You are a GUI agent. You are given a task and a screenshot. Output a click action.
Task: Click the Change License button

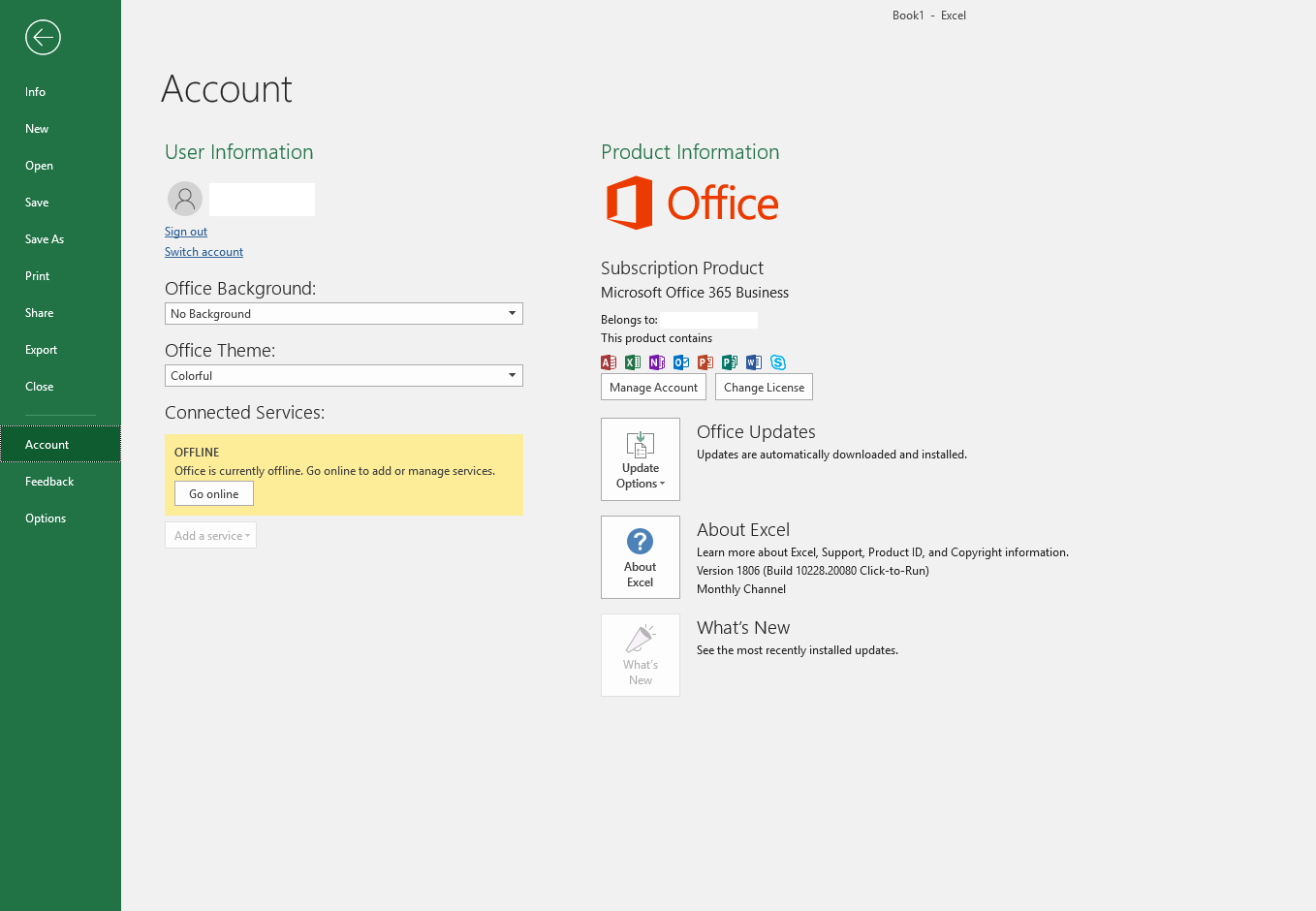pyautogui.click(x=764, y=388)
